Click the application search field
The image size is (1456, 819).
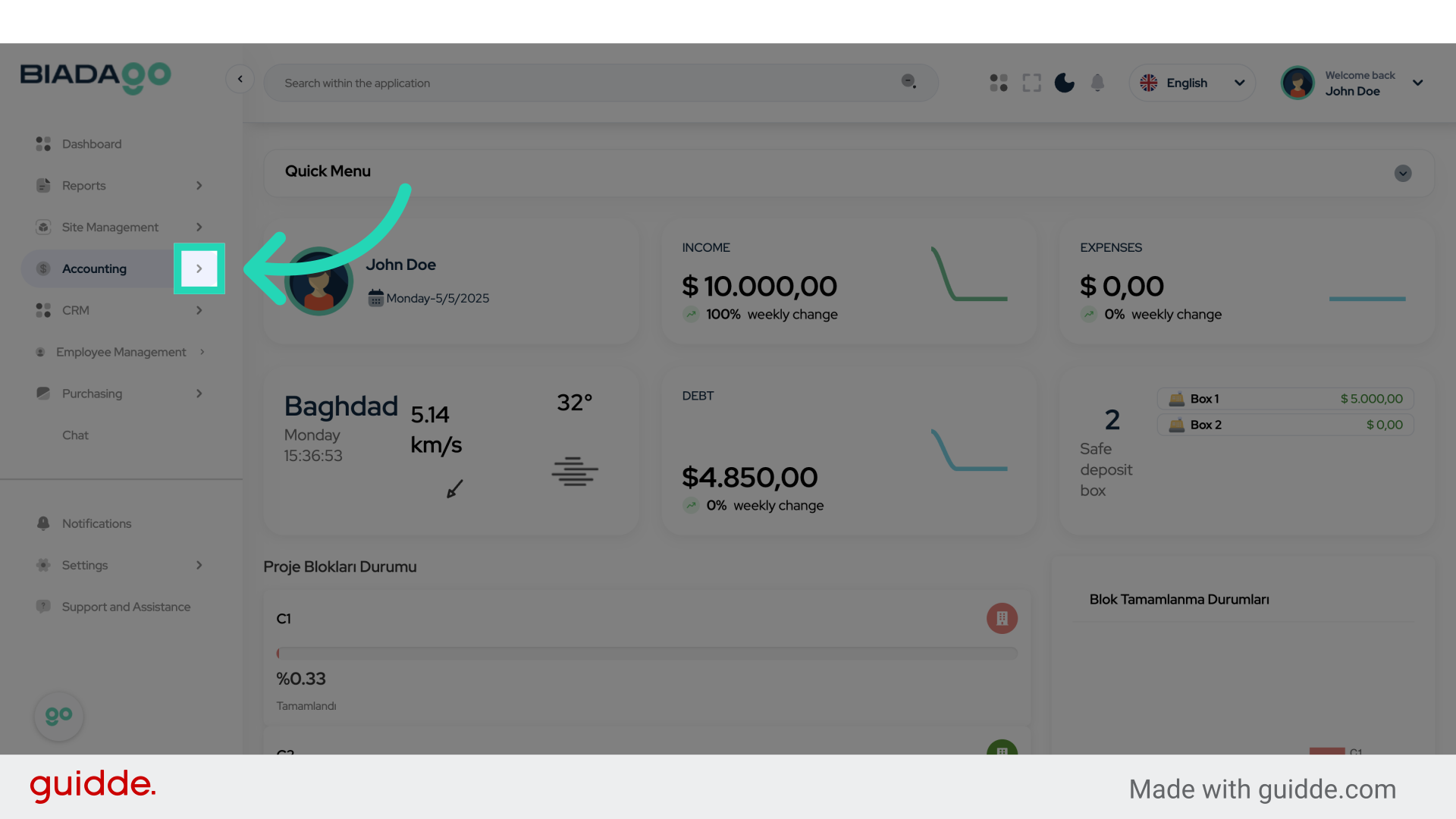pyautogui.click(x=584, y=83)
